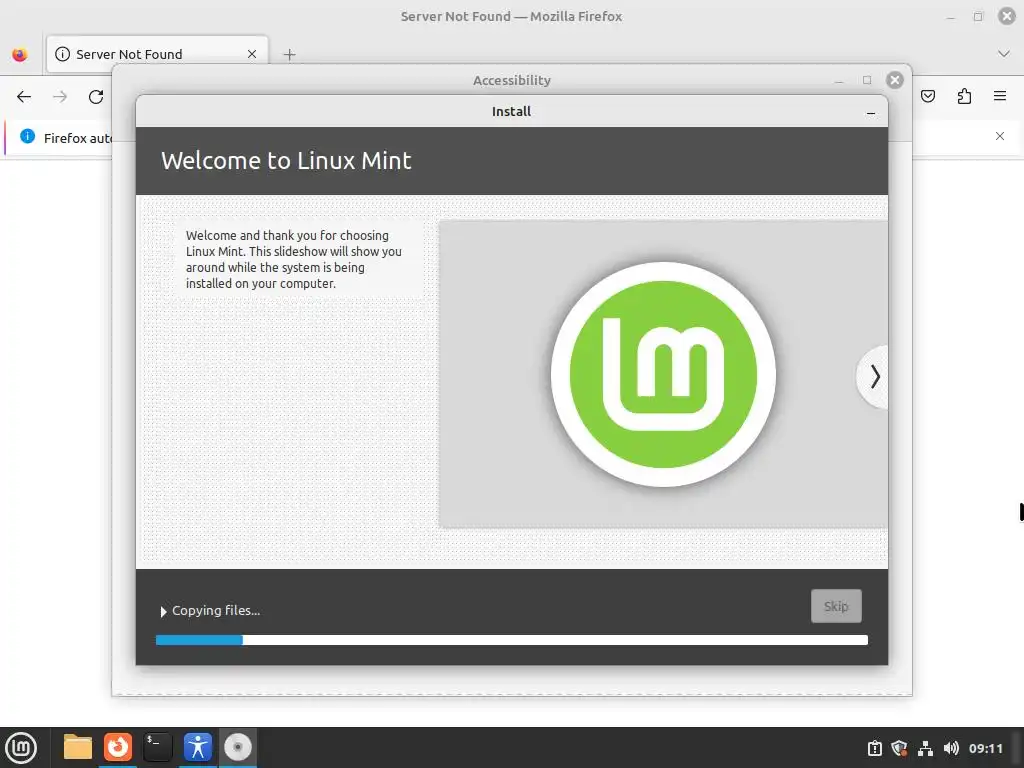The image size is (1024, 768).
Task: Open Firefox from the taskbar
Action: [118, 747]
